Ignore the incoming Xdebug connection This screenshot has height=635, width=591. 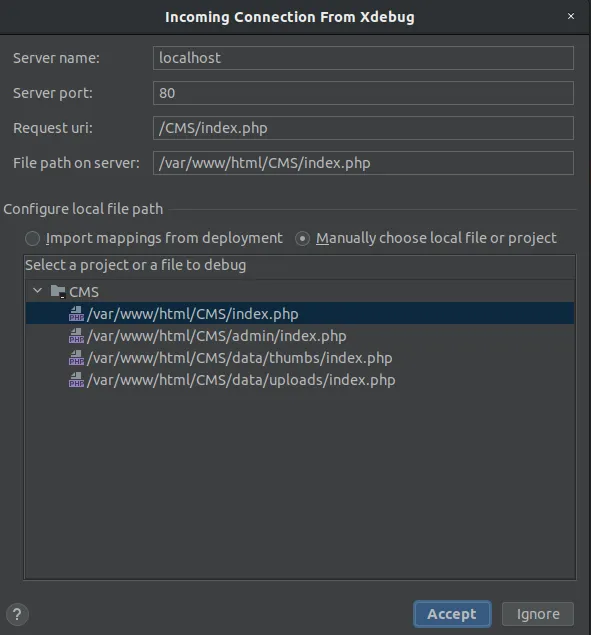[x=538, y=614]
